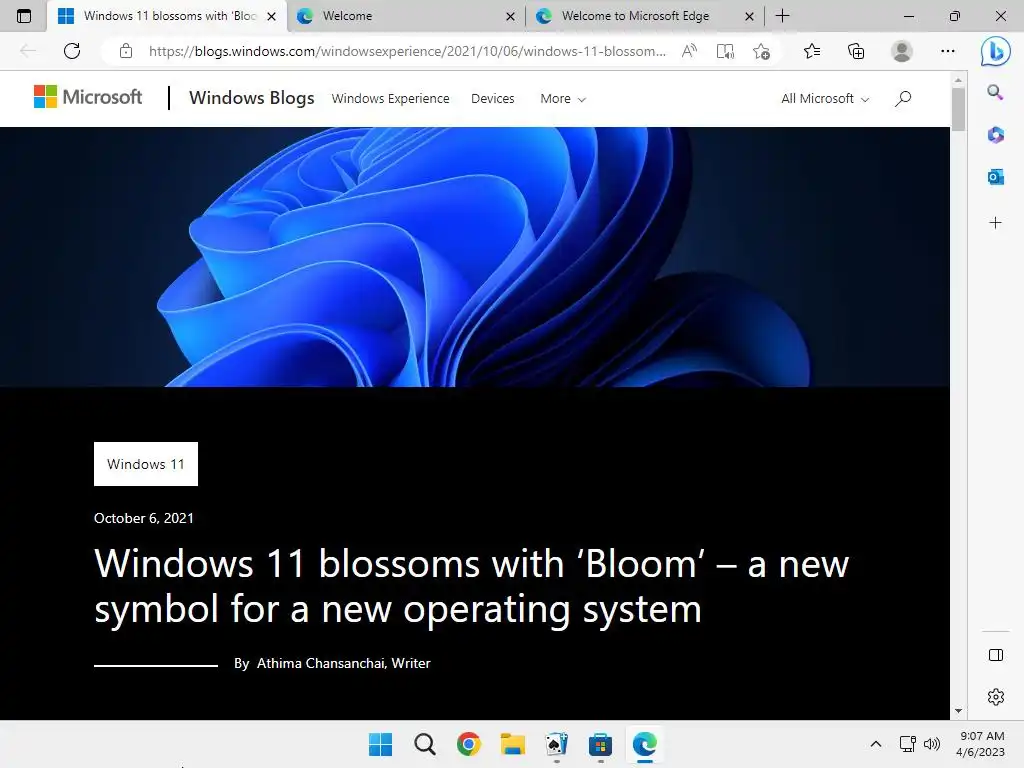Image resolution: width=1024 pixels, height=768 pixels.
Task: Enter Immersive Reader mode
Action: (725, 51)
